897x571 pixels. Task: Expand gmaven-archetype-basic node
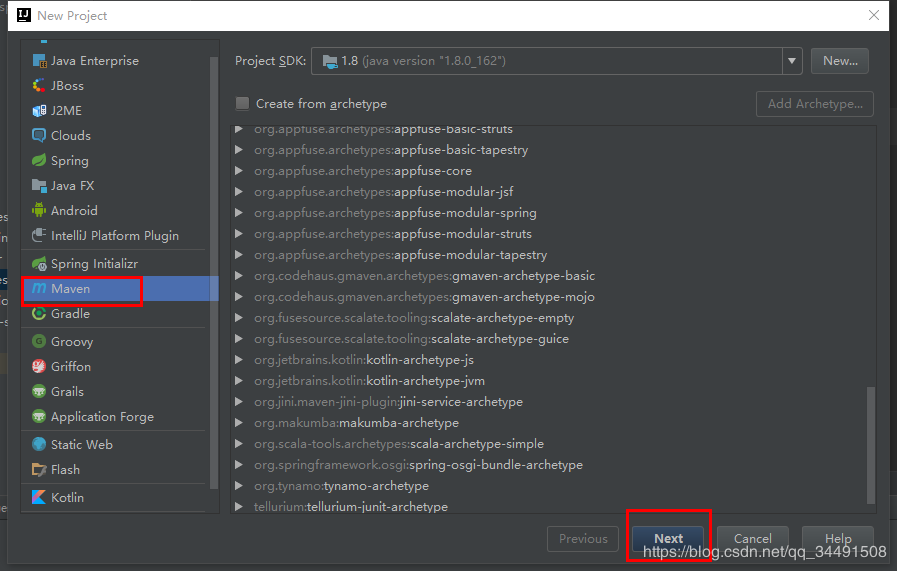point(239,276)
